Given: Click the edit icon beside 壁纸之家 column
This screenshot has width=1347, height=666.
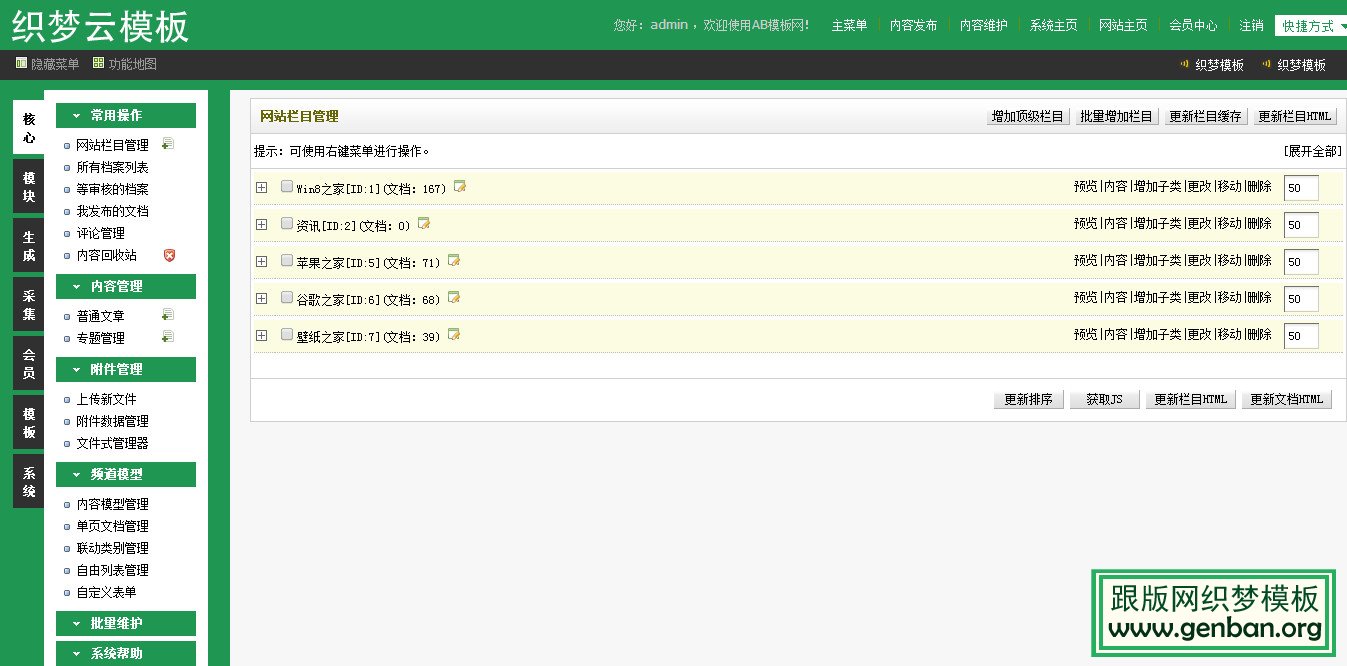Looking at the screenshot, I should [x=453, y=335].
